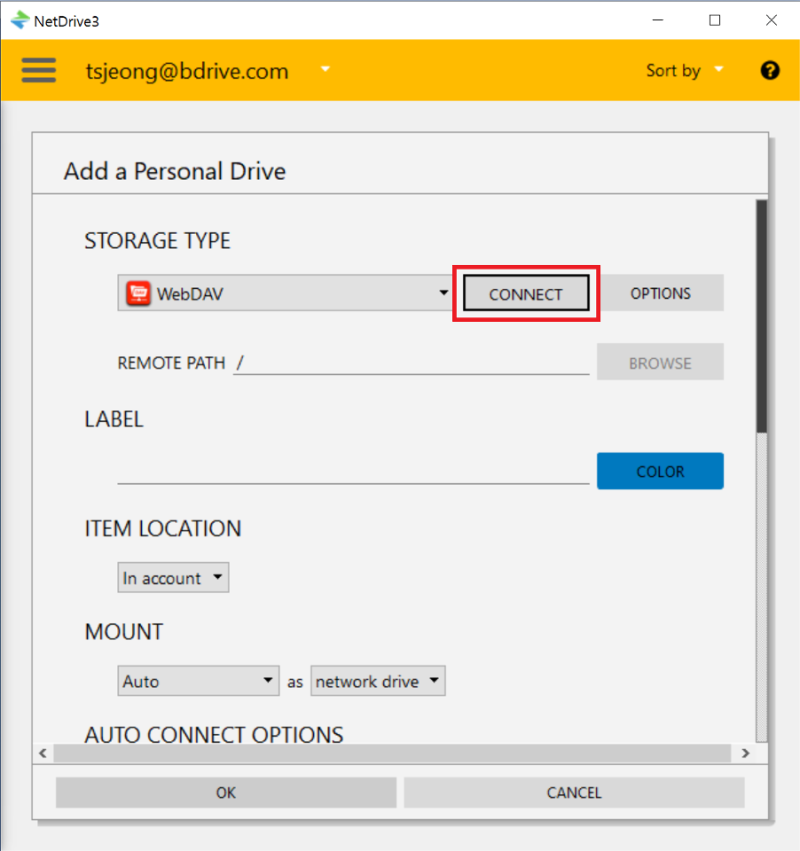
Task: Click CANCEL to discard the drive
Action: tap(574, 792)
